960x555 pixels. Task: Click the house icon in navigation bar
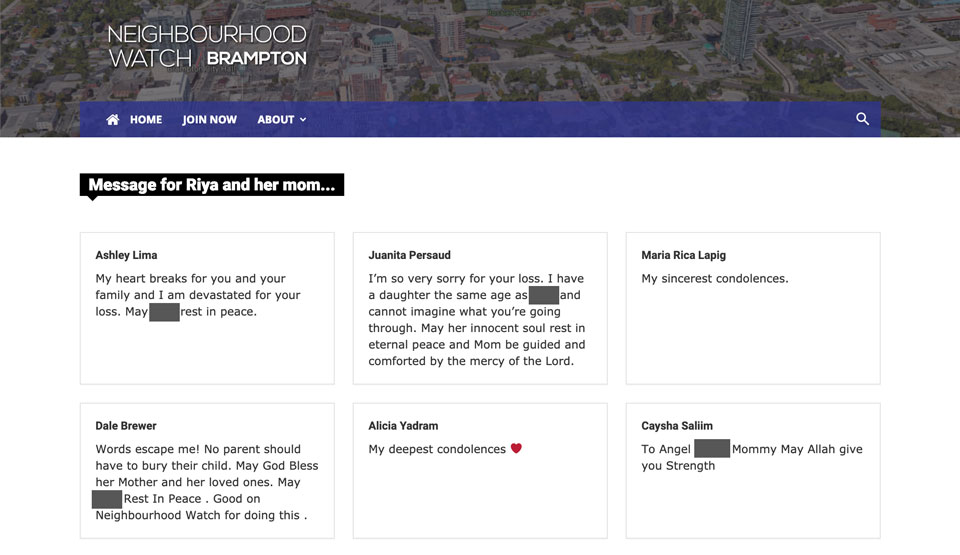coord(113,120)
